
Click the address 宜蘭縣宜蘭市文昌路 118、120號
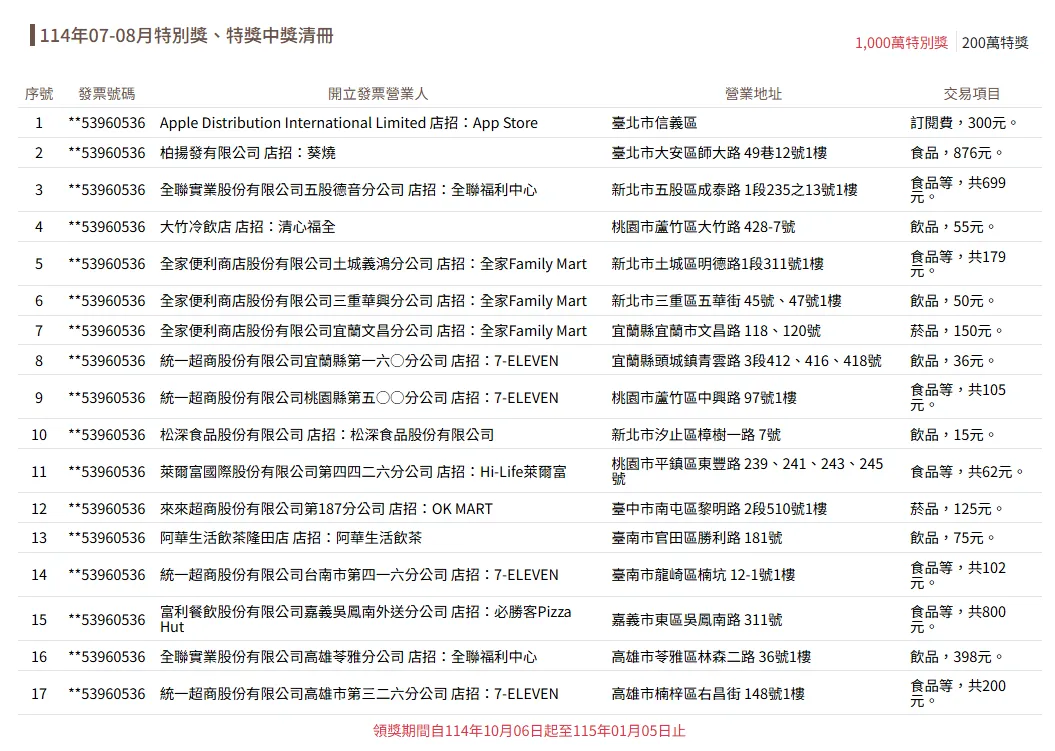(716, 331)
